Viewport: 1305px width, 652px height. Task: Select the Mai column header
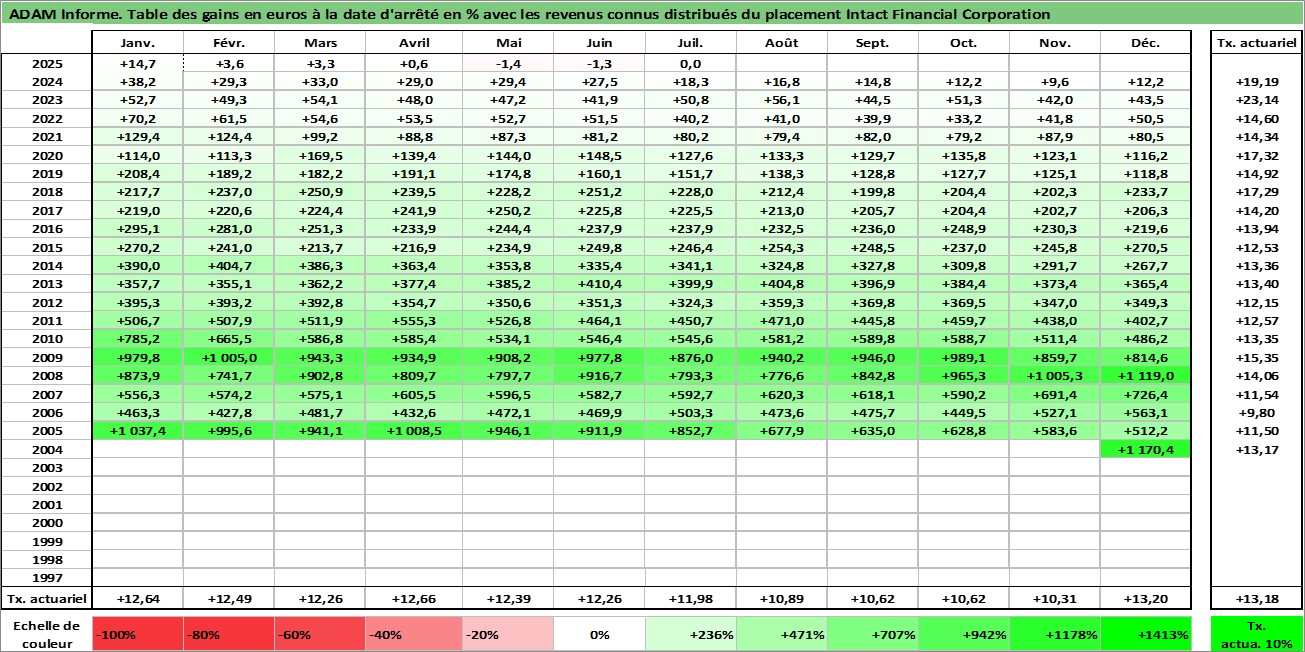tap(508, 43)
